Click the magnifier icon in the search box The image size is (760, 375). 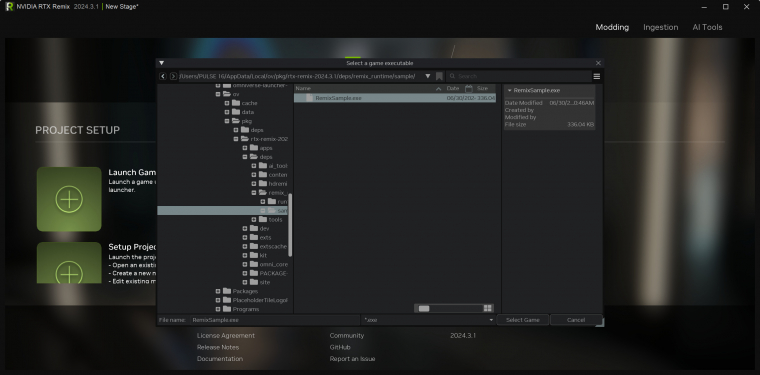coord(452,76)
